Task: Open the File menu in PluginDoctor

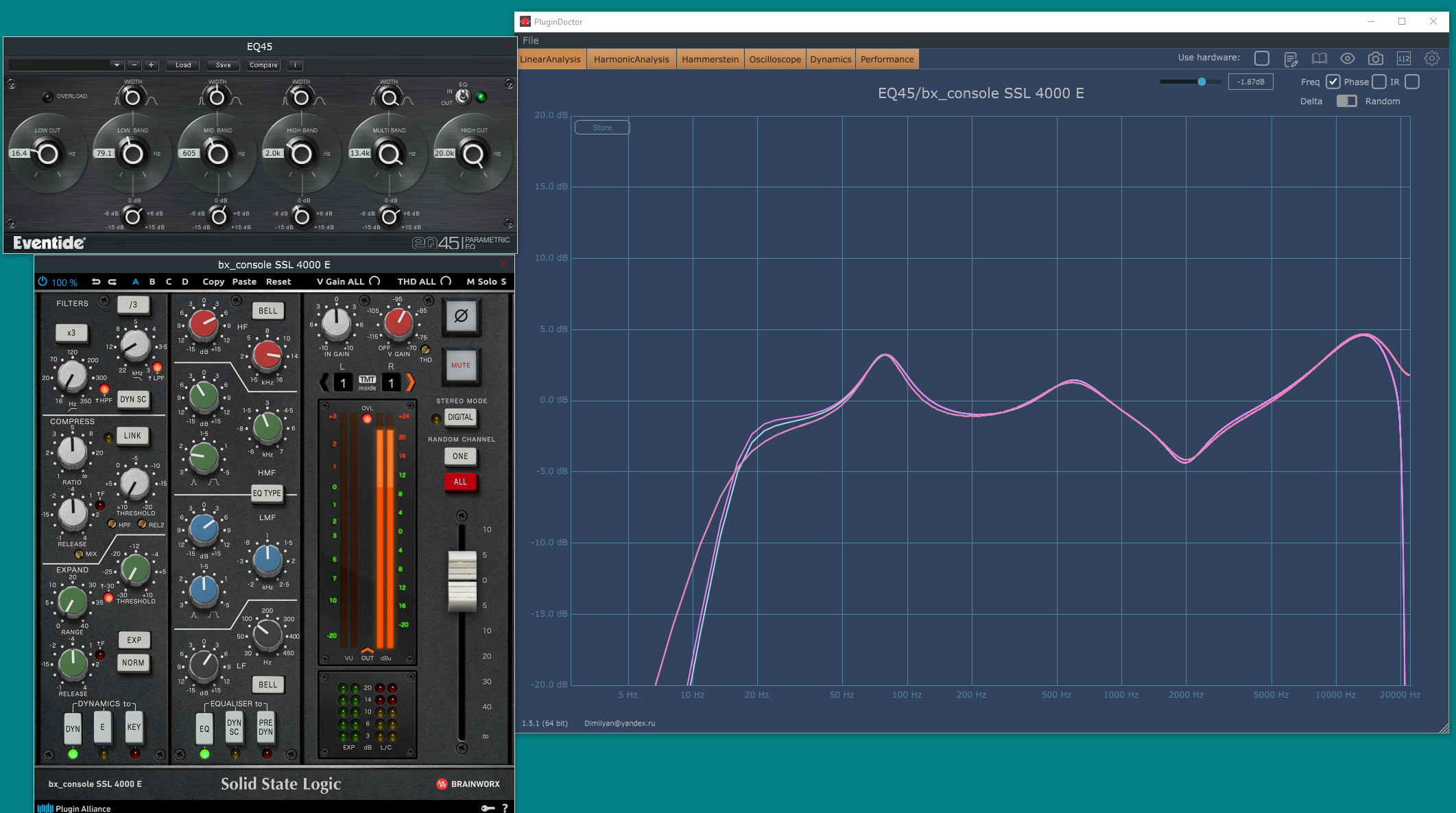Action: [x=531, y=40]
